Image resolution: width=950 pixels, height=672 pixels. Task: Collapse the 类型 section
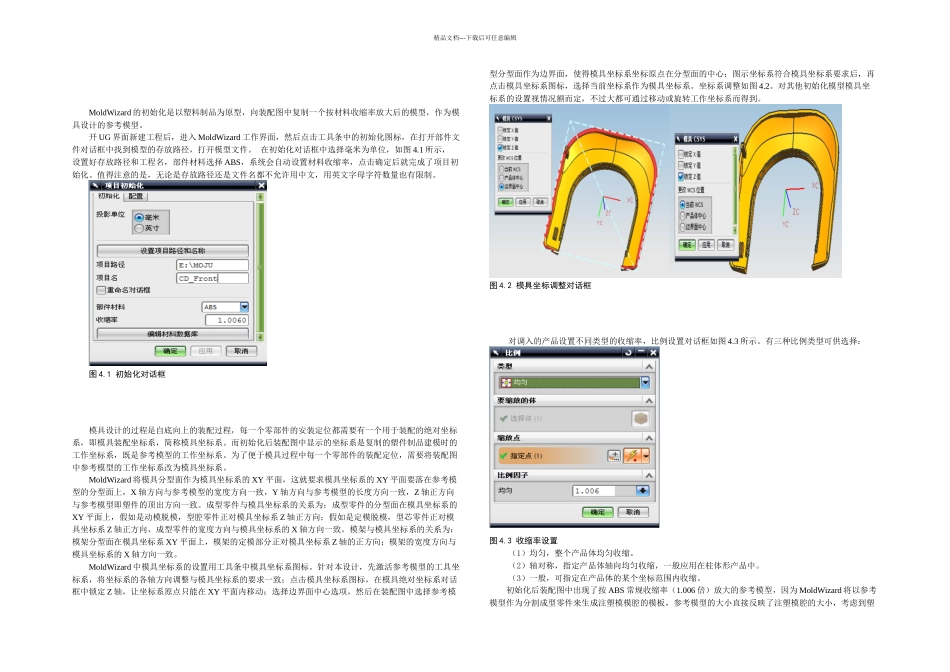649,367
